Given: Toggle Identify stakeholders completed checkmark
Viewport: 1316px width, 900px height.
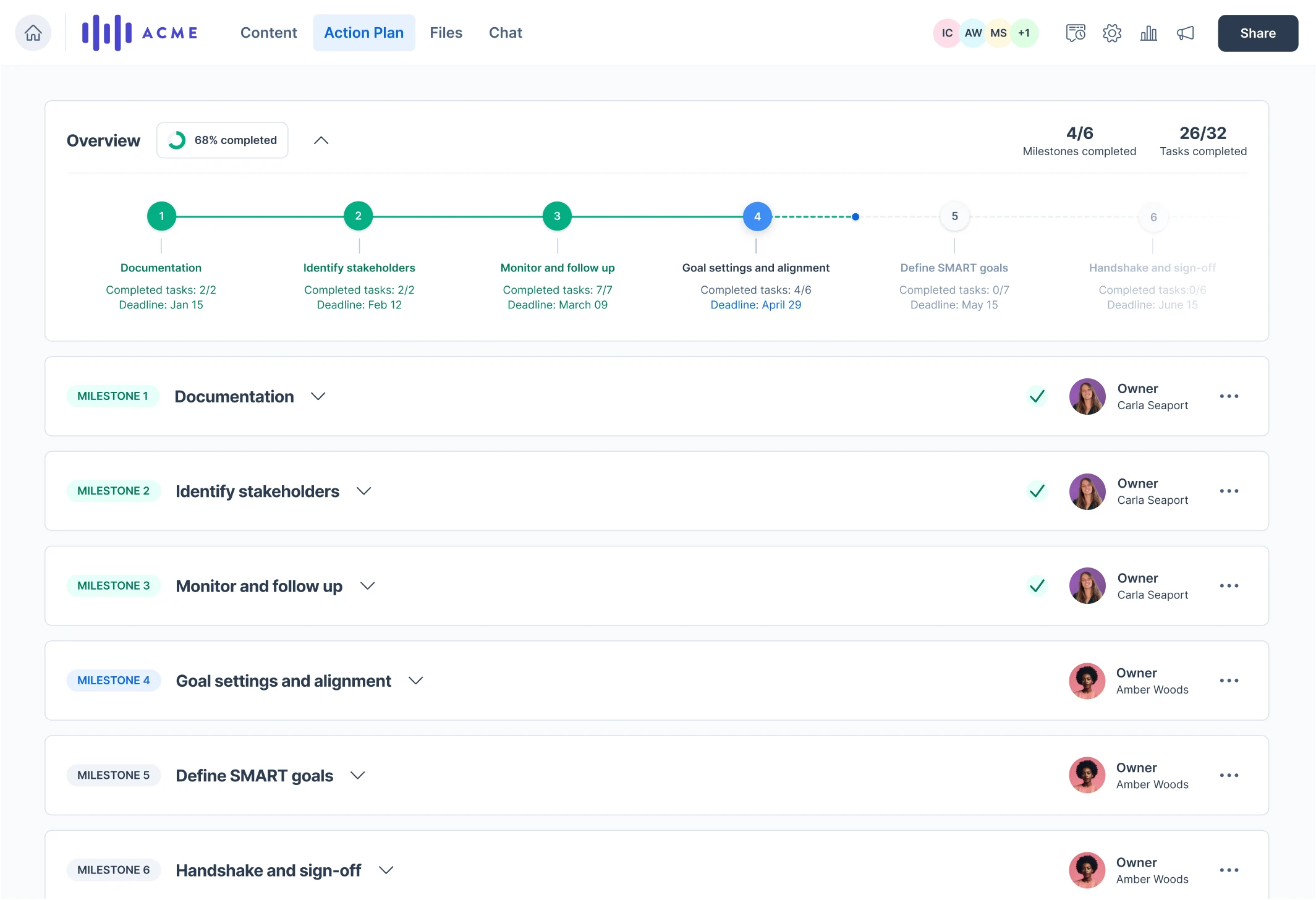Looking at the screenshot, I should point(1037,491).
